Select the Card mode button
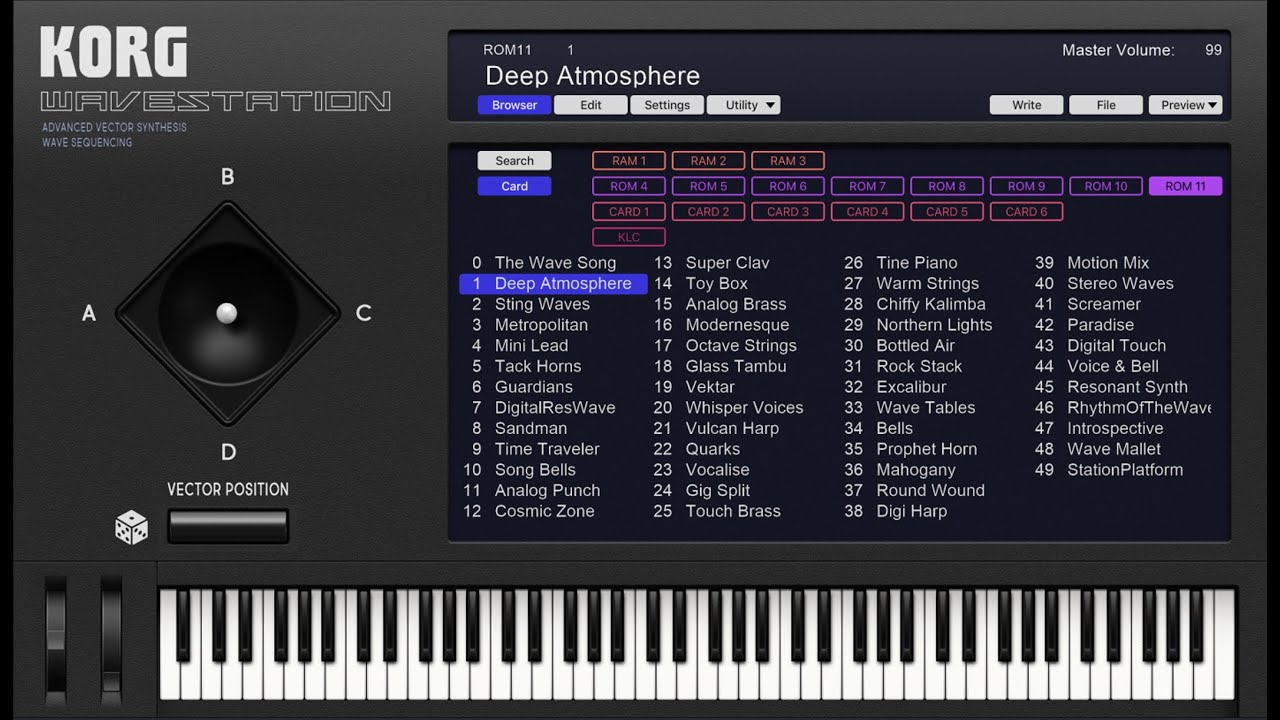Image resolution: width=1280 pixels, height=720 pixels. (514, 186)
